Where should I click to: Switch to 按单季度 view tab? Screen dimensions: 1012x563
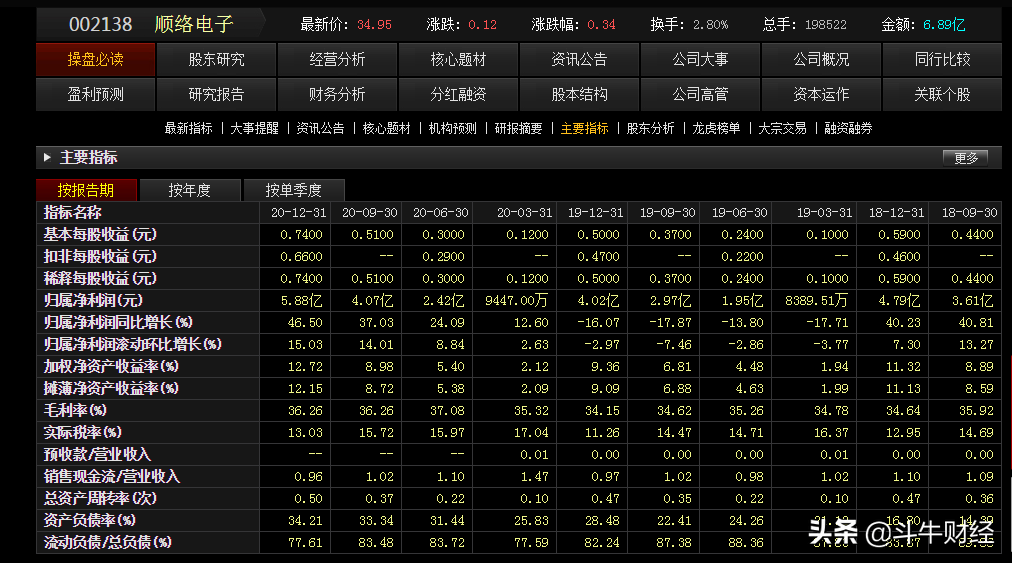coord(294,190)
